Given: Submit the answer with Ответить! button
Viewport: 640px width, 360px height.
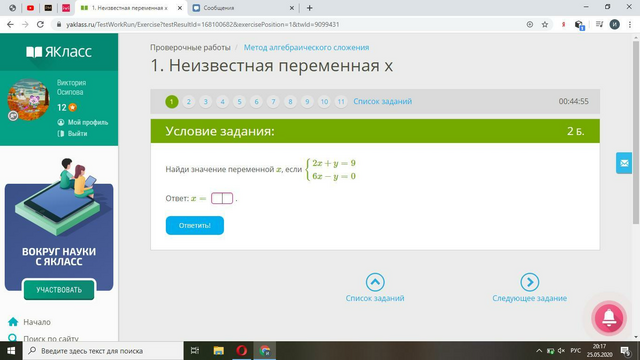Looking at the screenshot, I should click(x=195, y=225).
